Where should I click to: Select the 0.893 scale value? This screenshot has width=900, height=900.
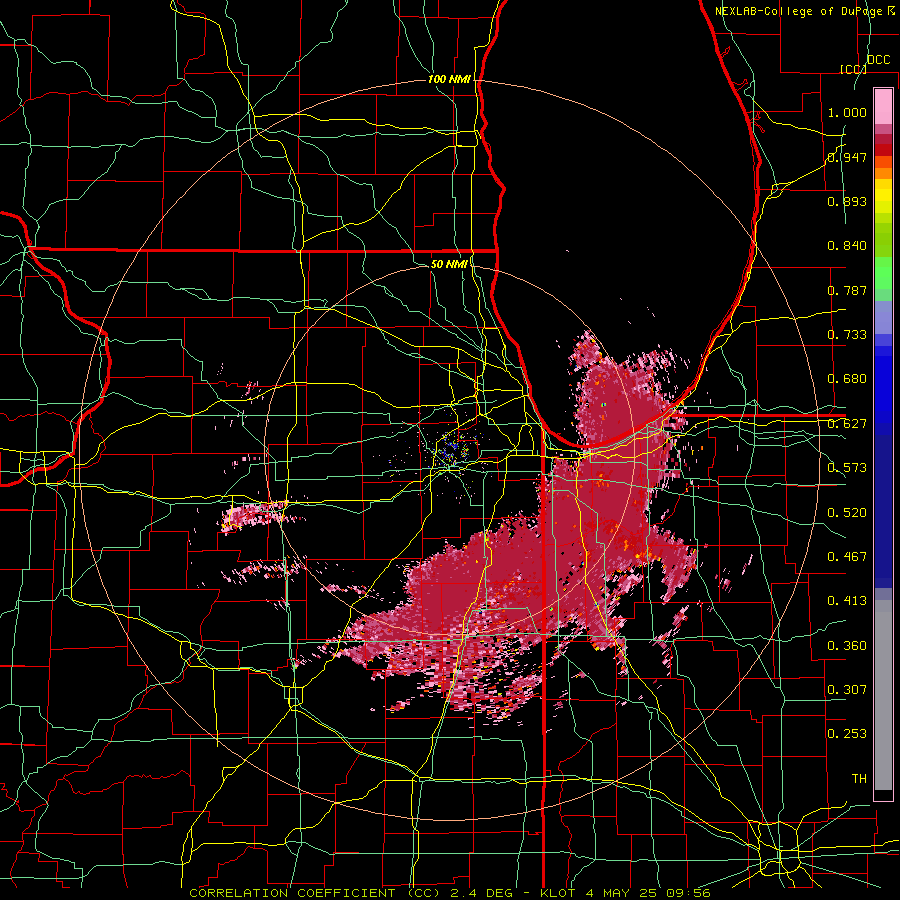(x=847, y=201)
